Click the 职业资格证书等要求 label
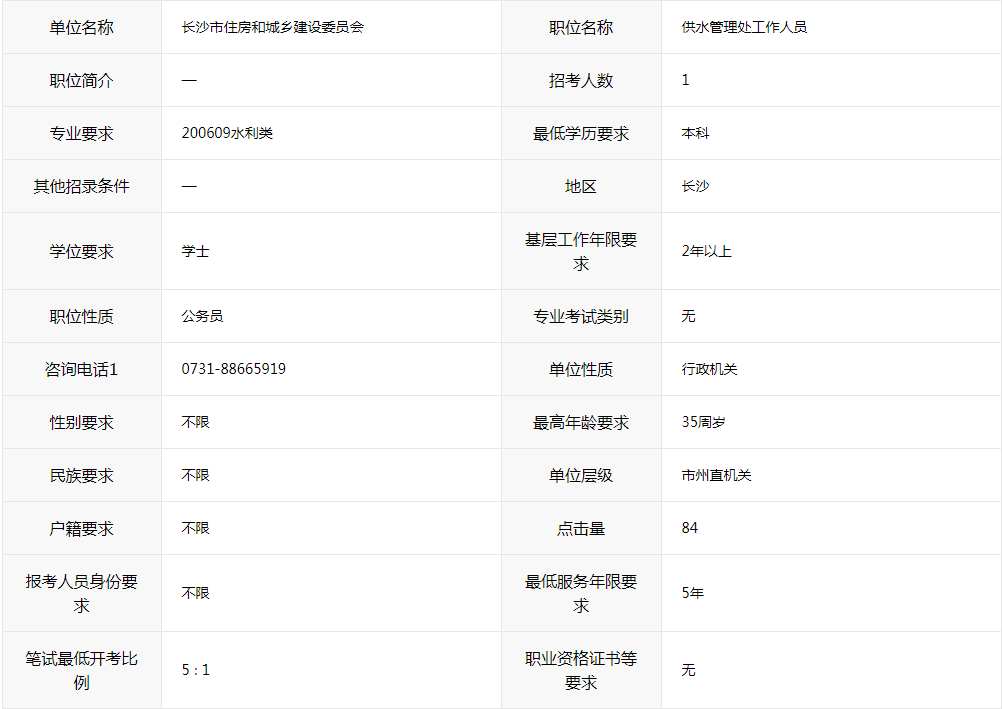1003x709 pixels. tap(581, 671)
